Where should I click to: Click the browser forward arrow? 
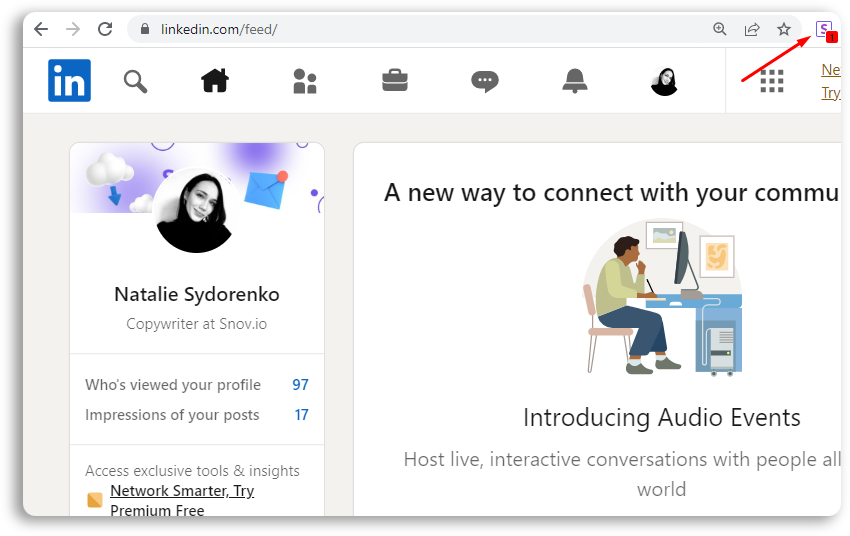coord(73,29)
